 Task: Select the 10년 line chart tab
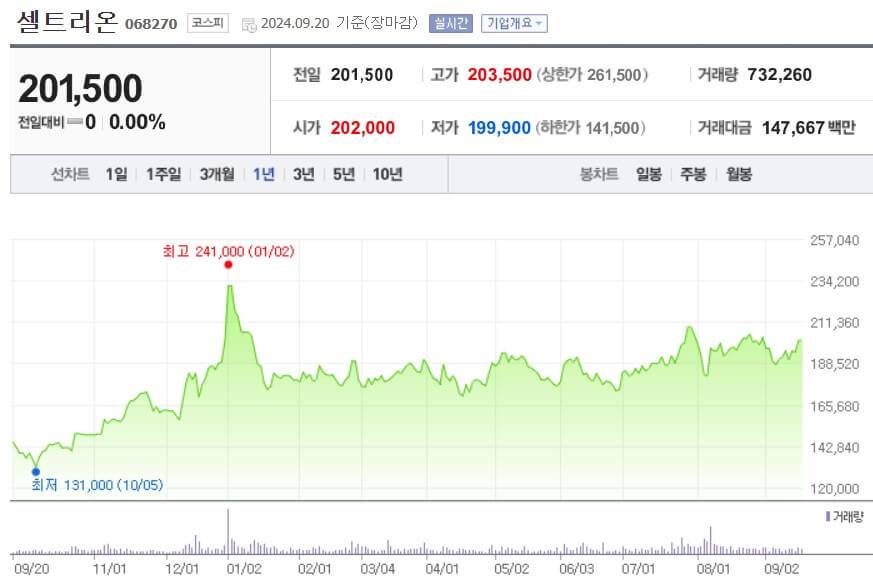click(387, 174)
